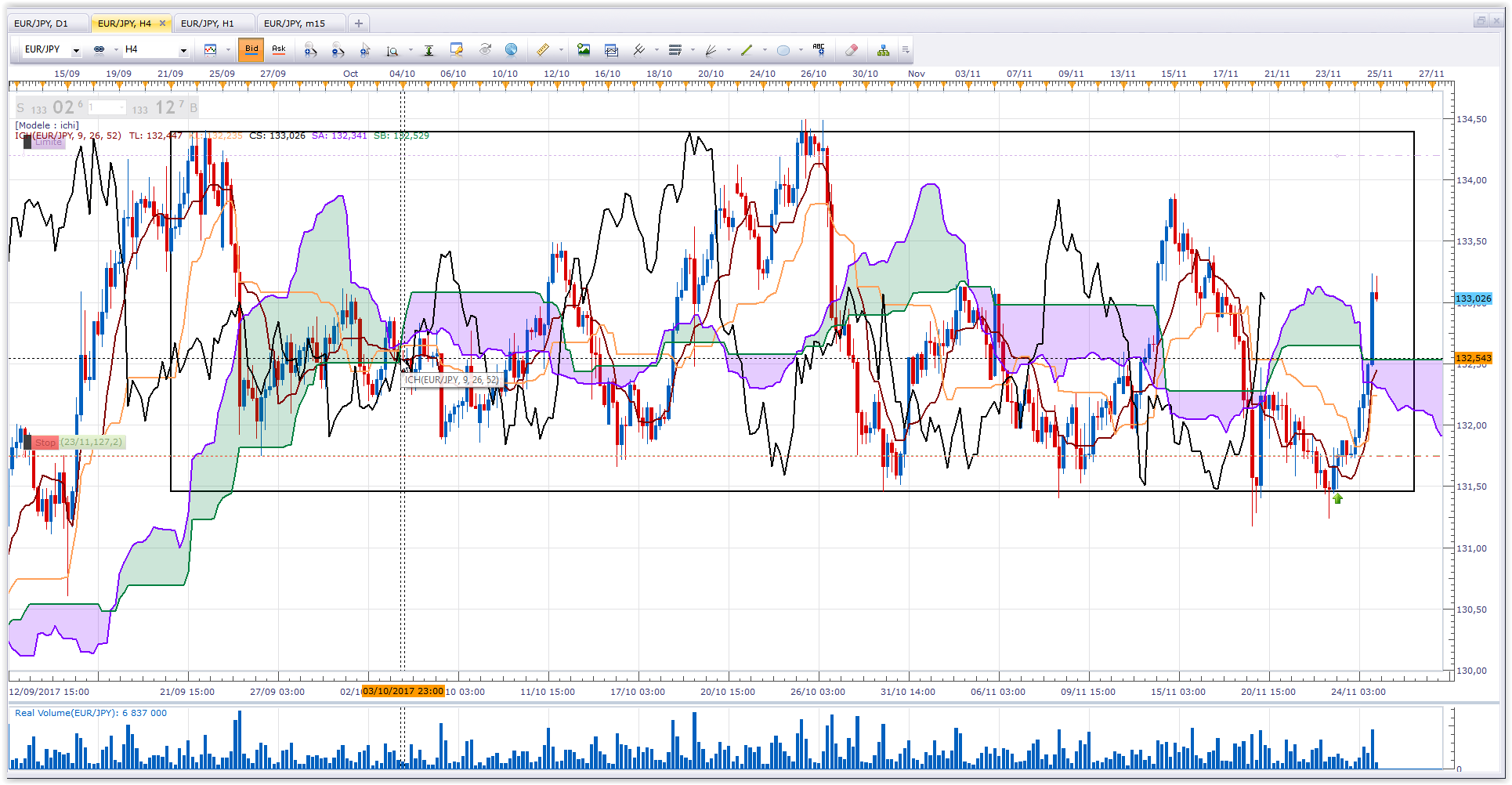Open the order quantity field showing 1

(107, 107)
